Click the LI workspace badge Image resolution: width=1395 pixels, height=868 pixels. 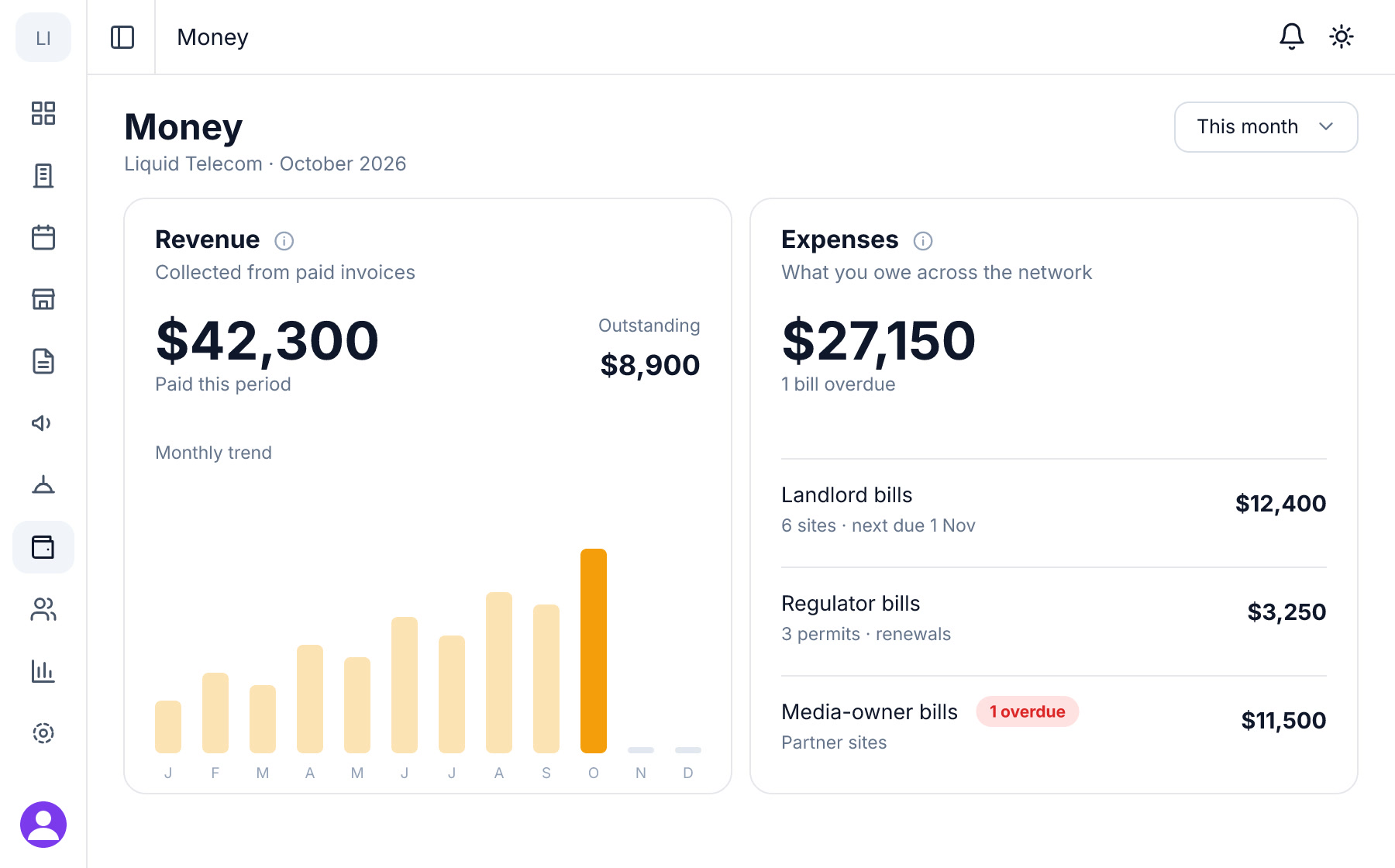[x=43, y=37]
